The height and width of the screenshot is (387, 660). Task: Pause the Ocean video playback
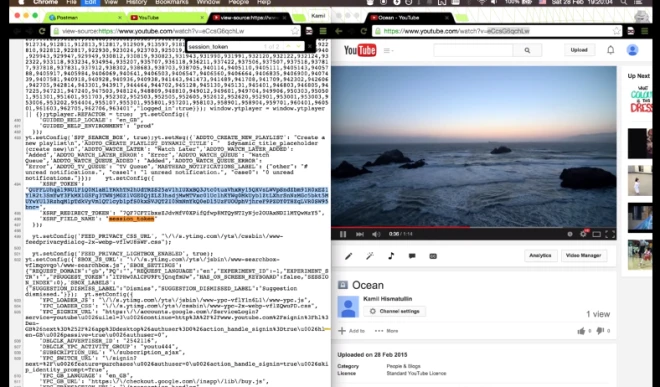click(343, 234)
